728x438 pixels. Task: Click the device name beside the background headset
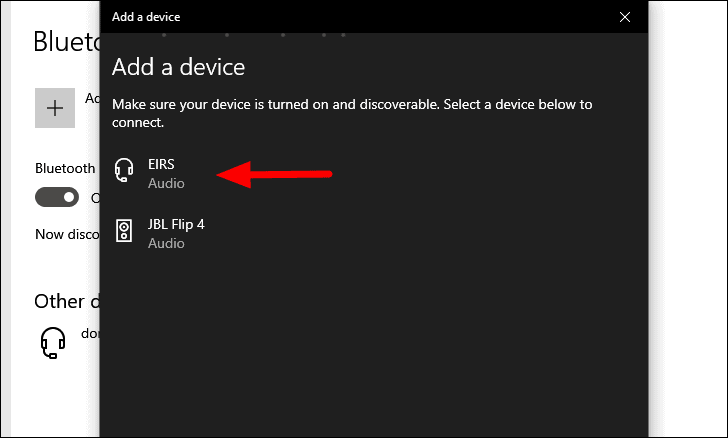[91, 333]
